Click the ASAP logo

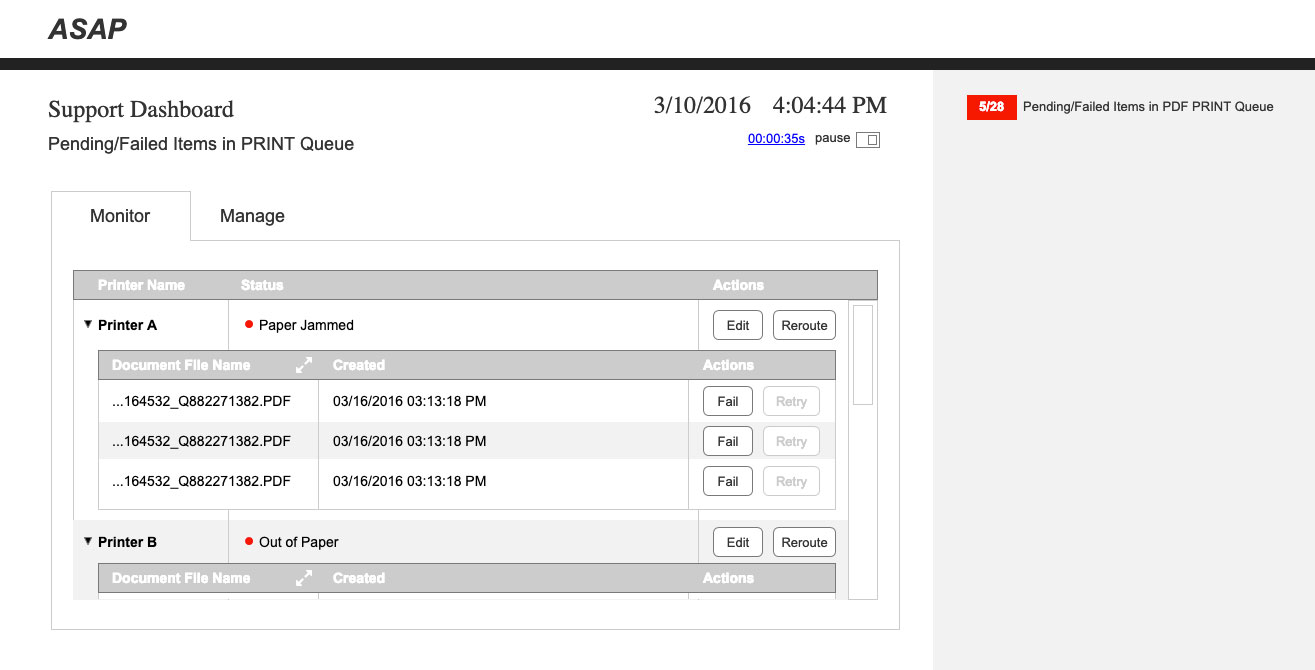click(x=88, y=29)
